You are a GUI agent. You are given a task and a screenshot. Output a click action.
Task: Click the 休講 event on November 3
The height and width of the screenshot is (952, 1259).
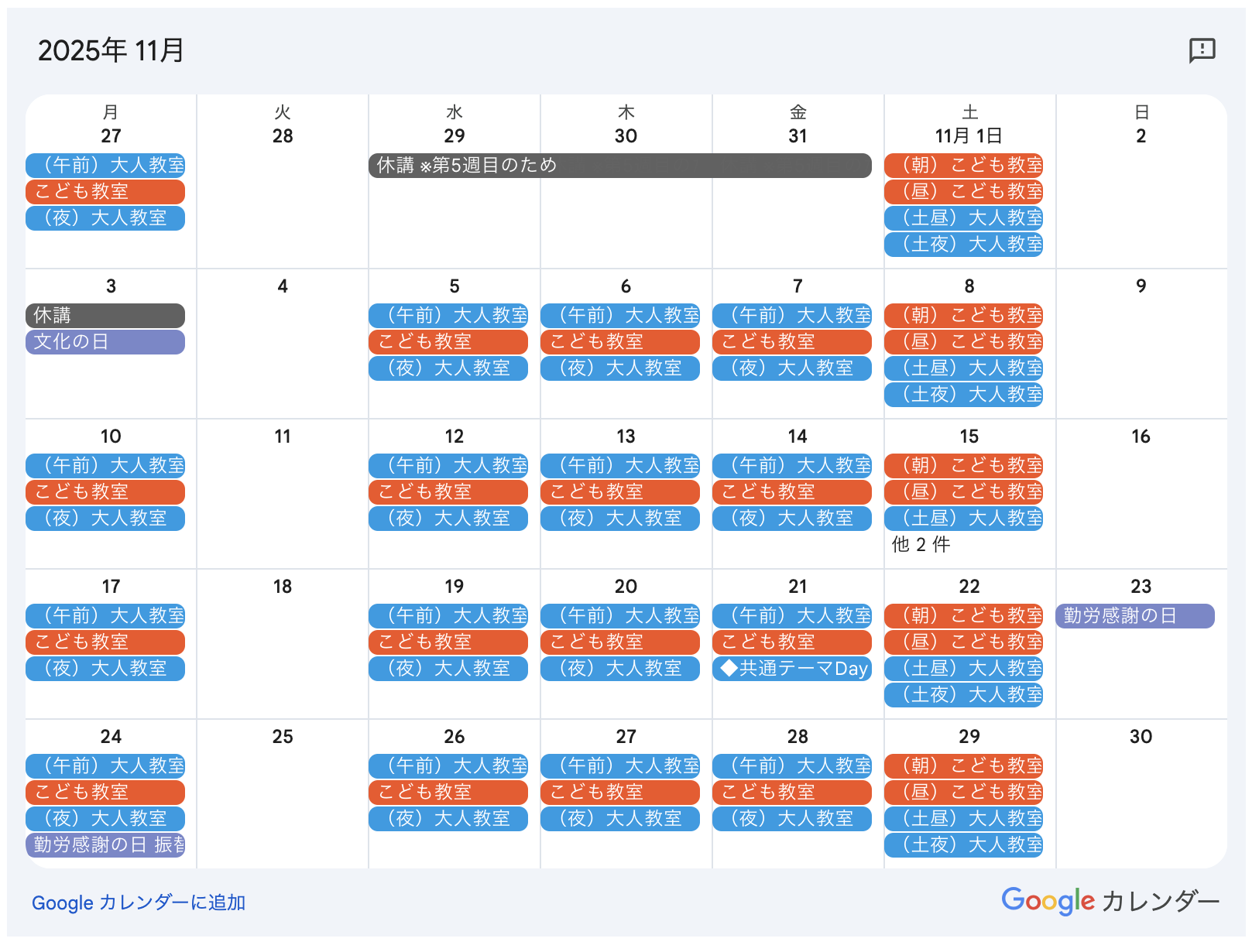105,316
